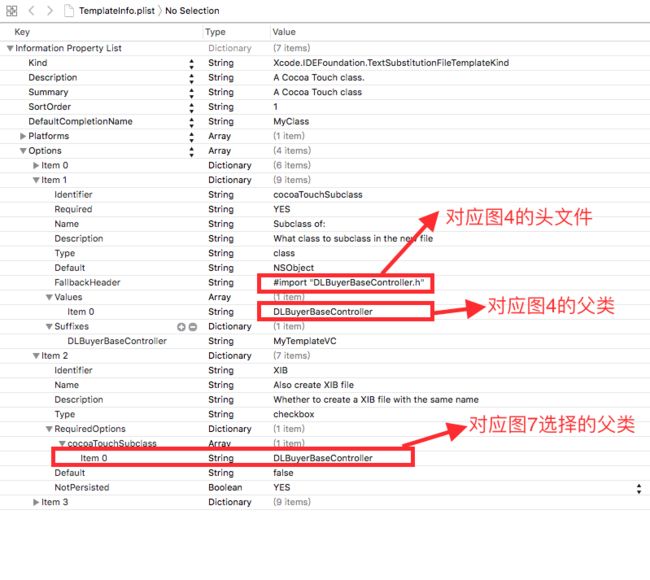
Task: Select 'Whether to create a XIB file' value
Action: click(376, 400)
